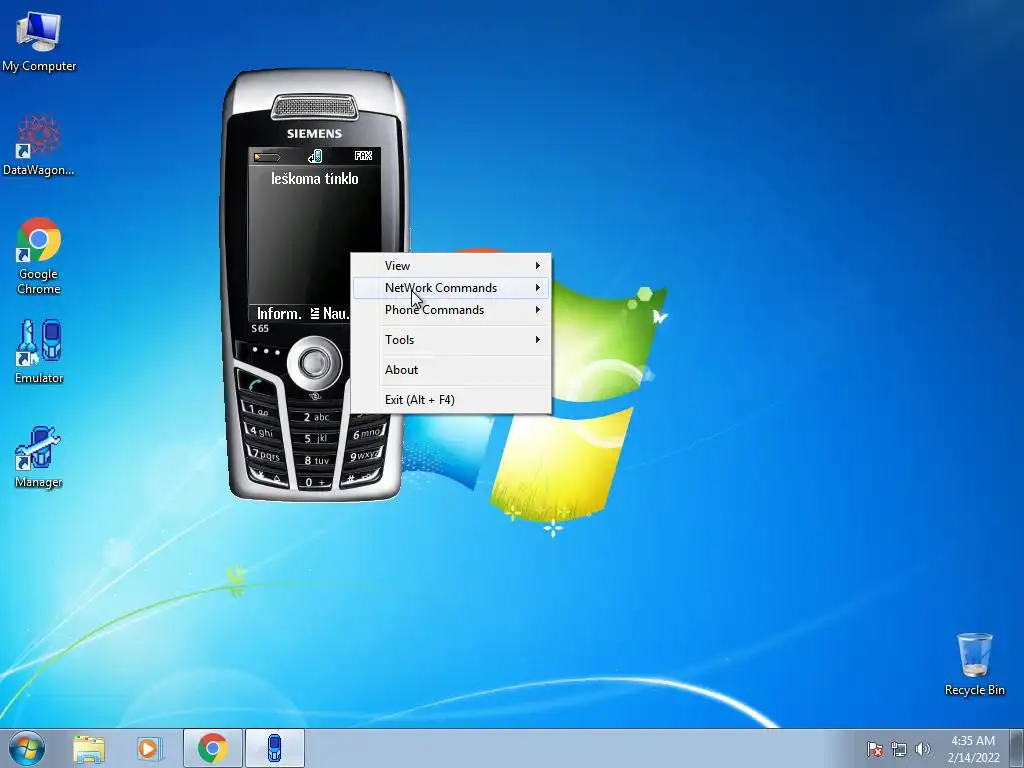Click the Inform. softkey label on phone screen
This screenshot has height=768, width=1024.
[279, 313]
